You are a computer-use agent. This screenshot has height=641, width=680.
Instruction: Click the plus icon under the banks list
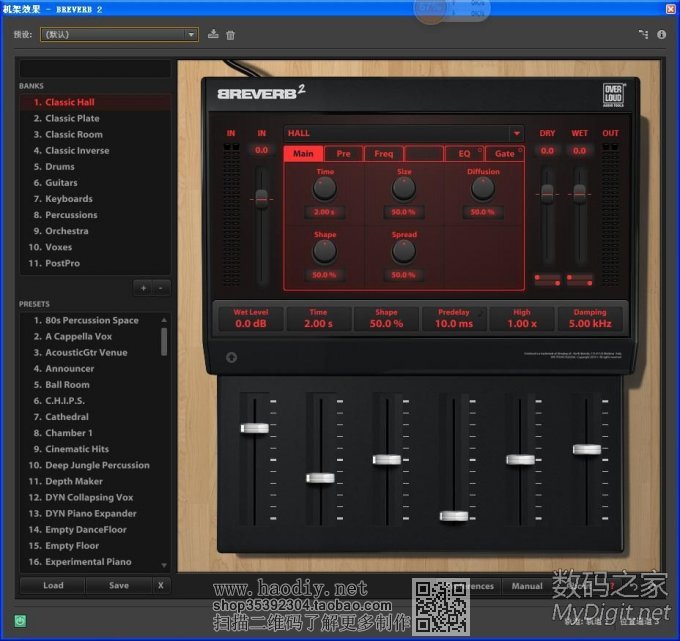coord(143,287)
